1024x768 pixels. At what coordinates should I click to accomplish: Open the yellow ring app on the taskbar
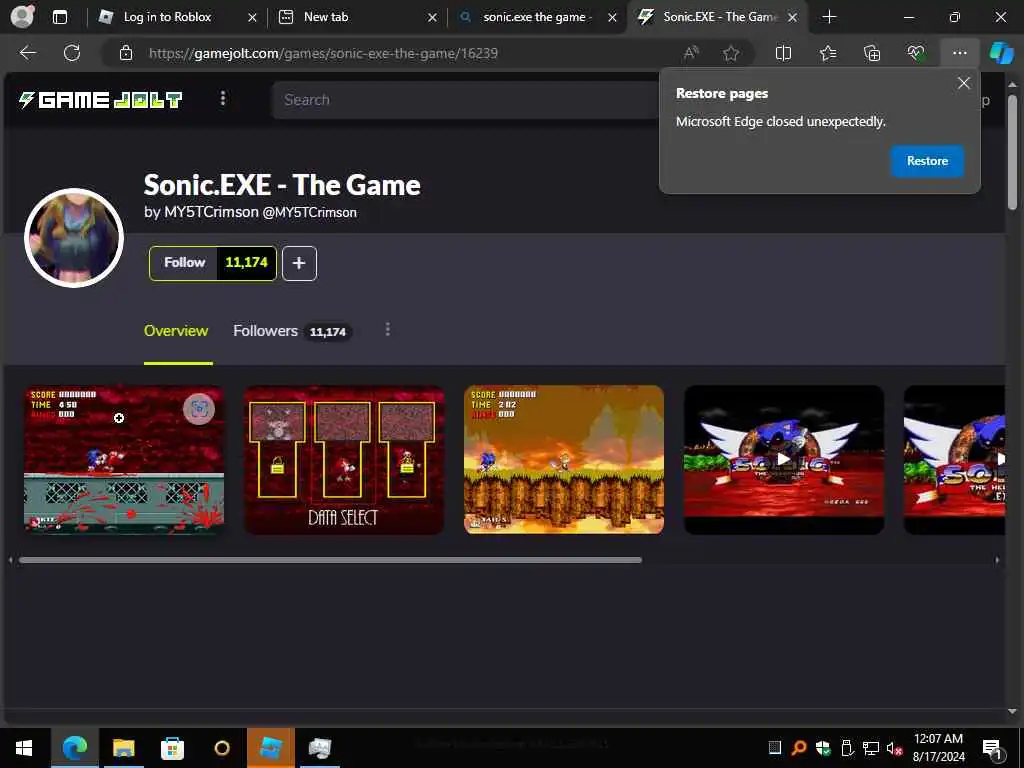tap(222, 748)
